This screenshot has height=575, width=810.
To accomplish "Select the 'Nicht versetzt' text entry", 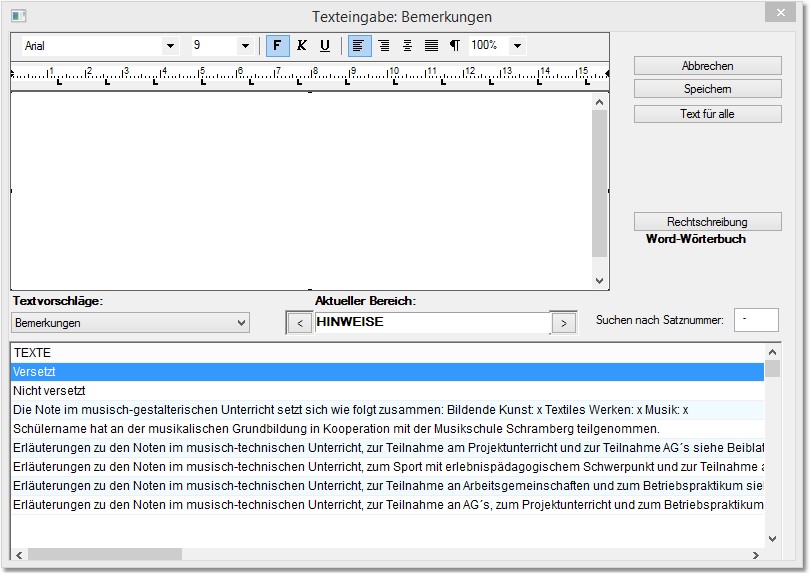I will 50,391.
